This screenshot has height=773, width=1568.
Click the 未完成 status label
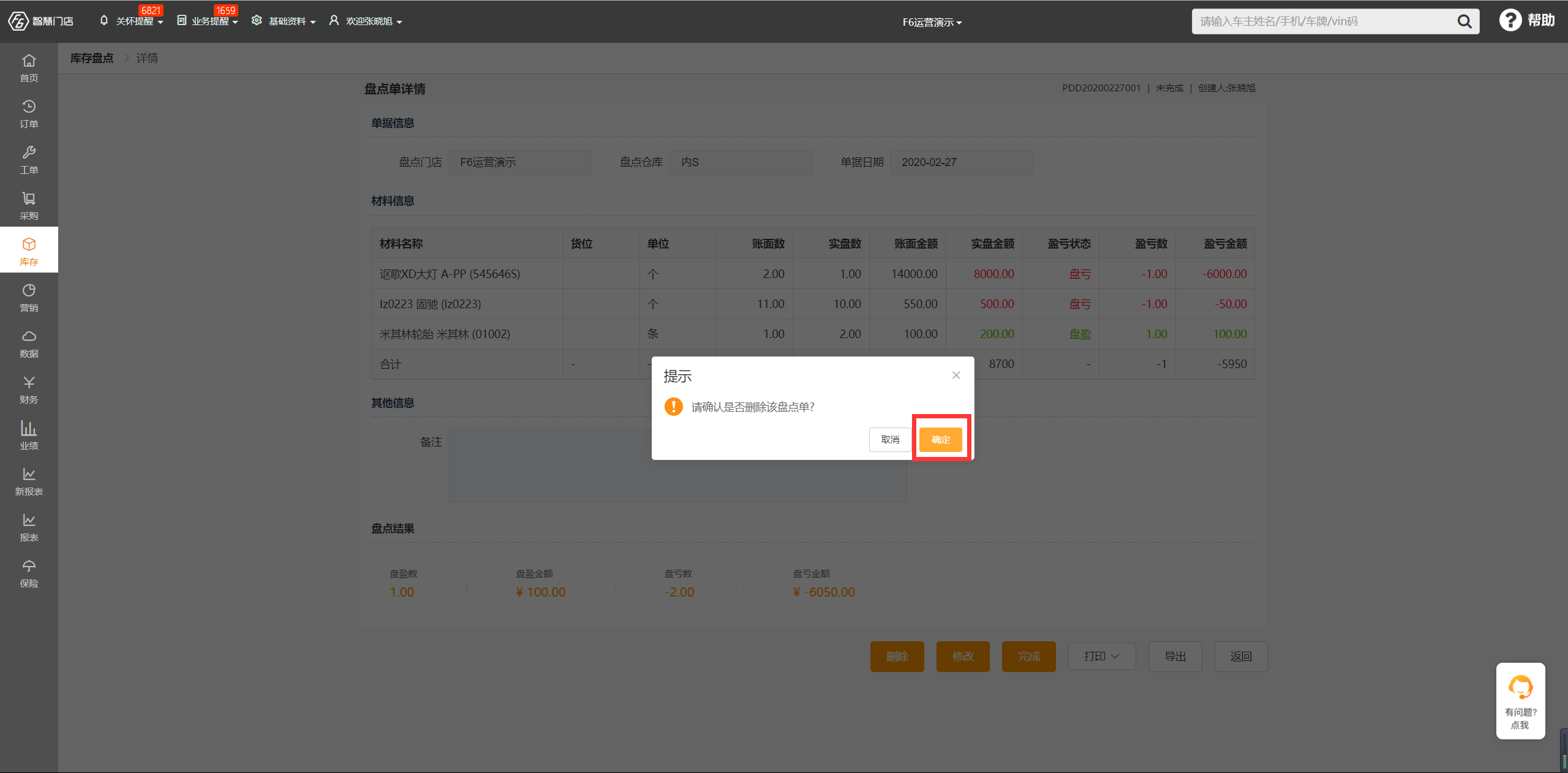pyautogui.click(x=1169, y=88)
